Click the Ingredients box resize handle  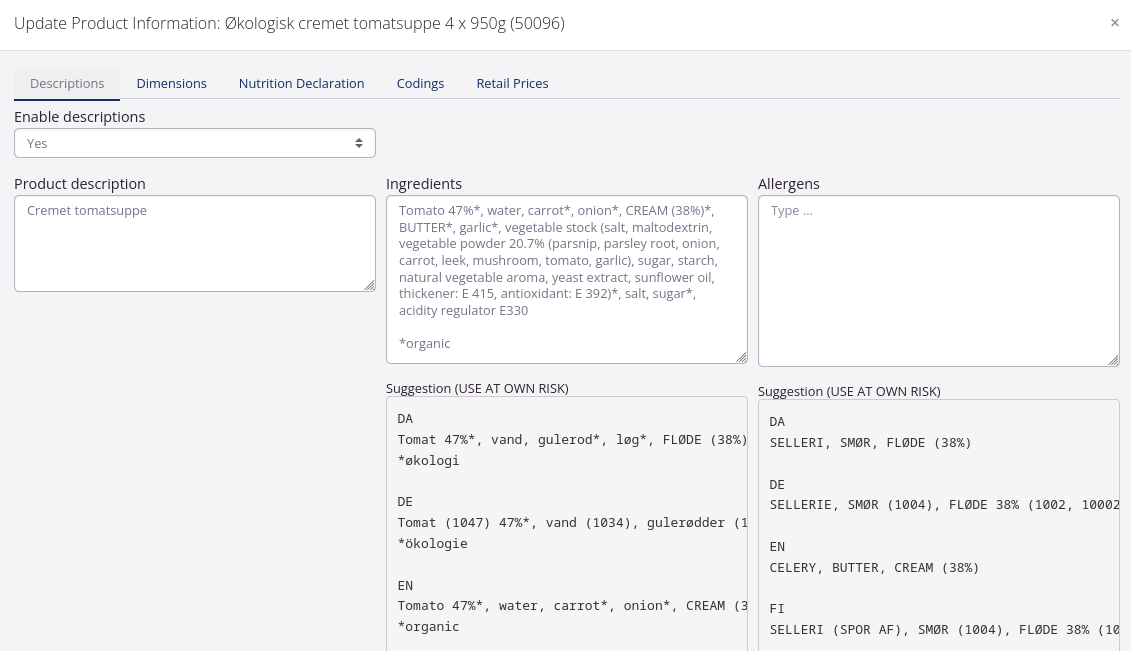point(741,357)
